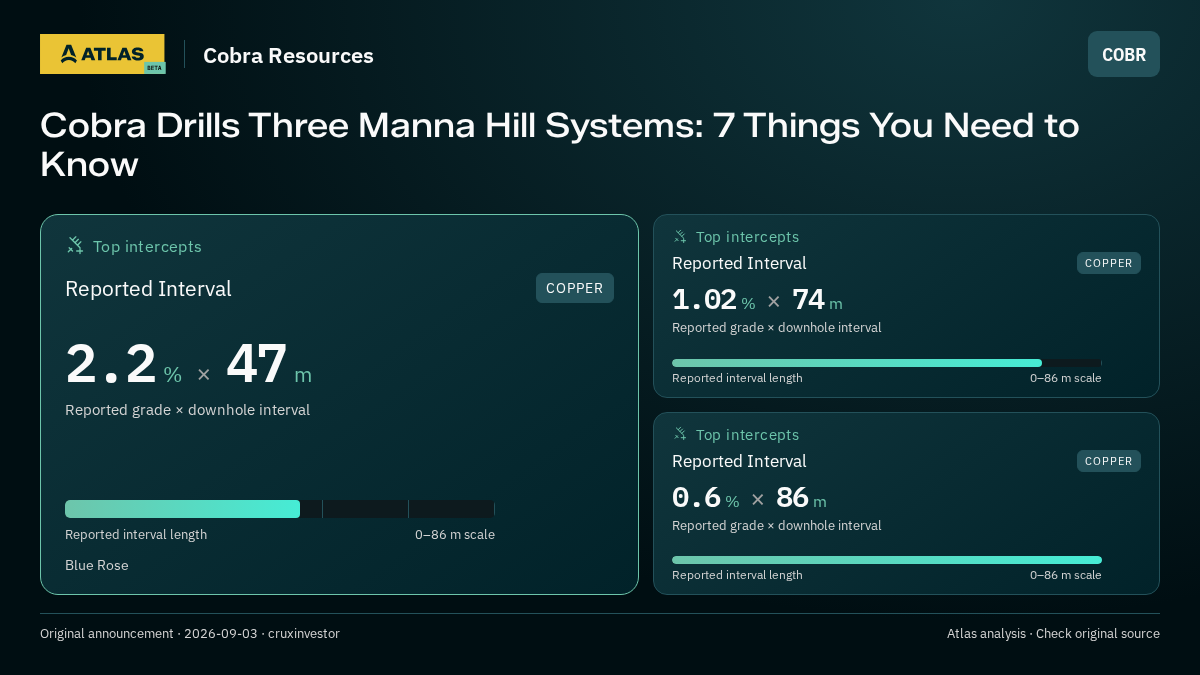This screenshot has width=1200, height=675.
Task: Click the ATLAS beta logo
Action: (x=102, y=54)
